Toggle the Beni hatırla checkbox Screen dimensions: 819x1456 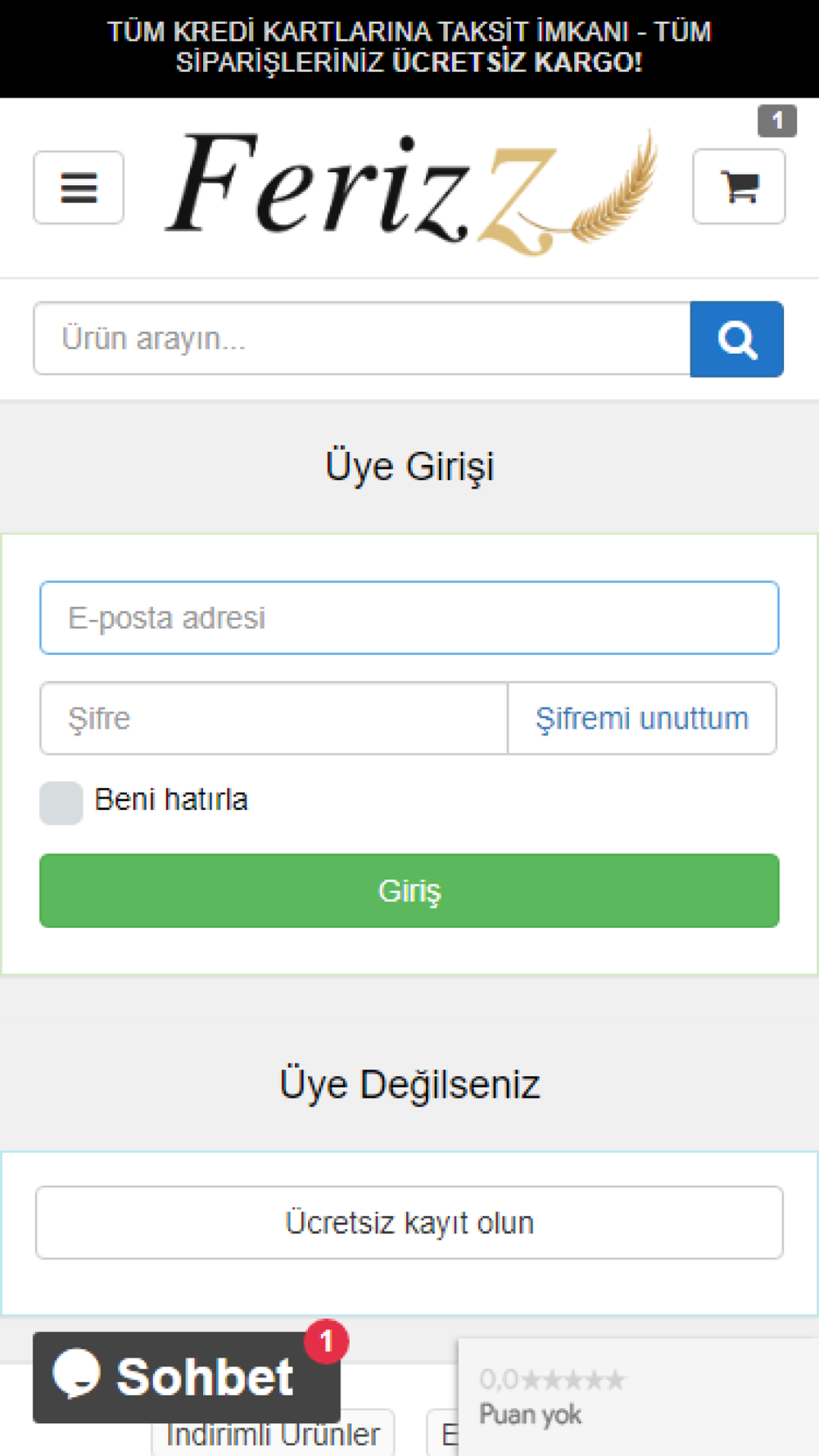click(x=61, y=803)
